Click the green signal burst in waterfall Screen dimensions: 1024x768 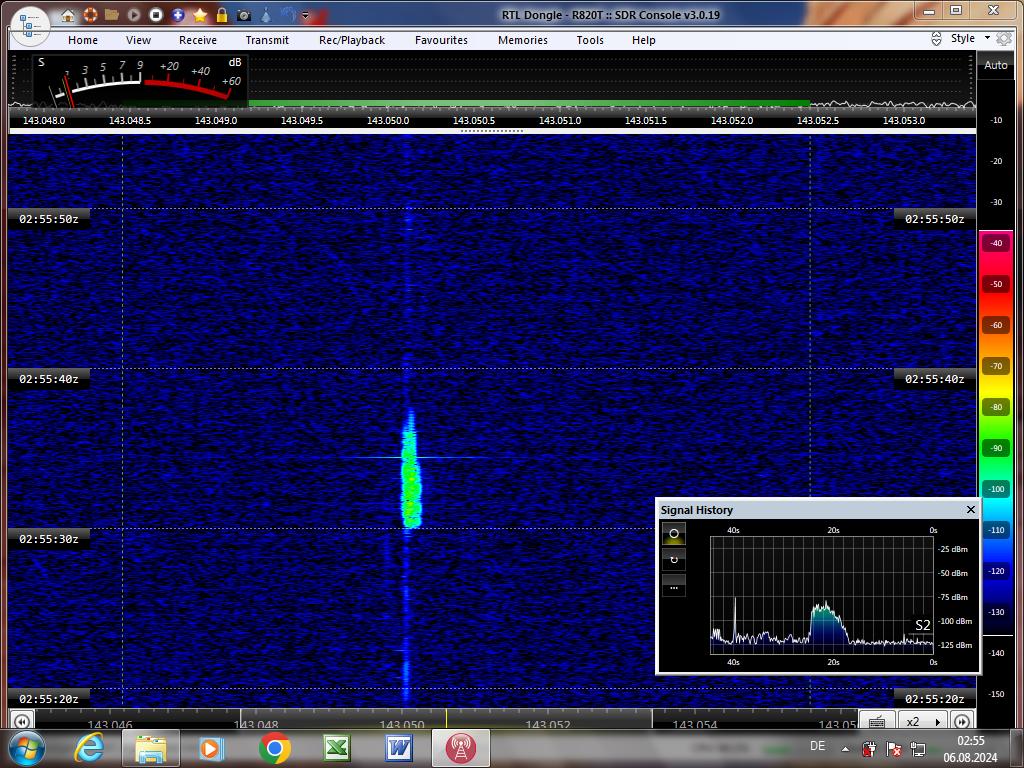point(411,470)
